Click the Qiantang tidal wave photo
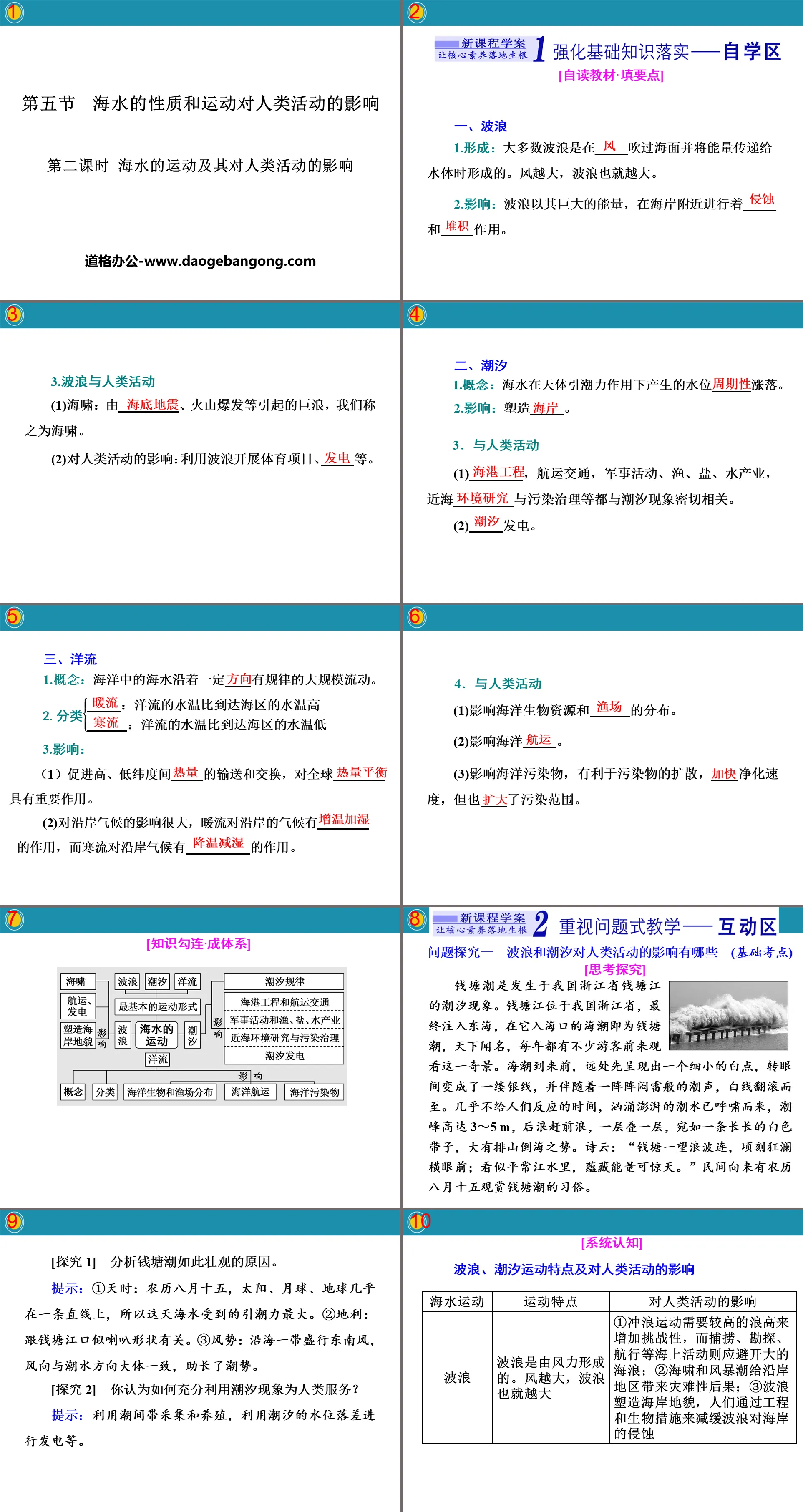This screenshot has width=803, height=1512. 728,1015
